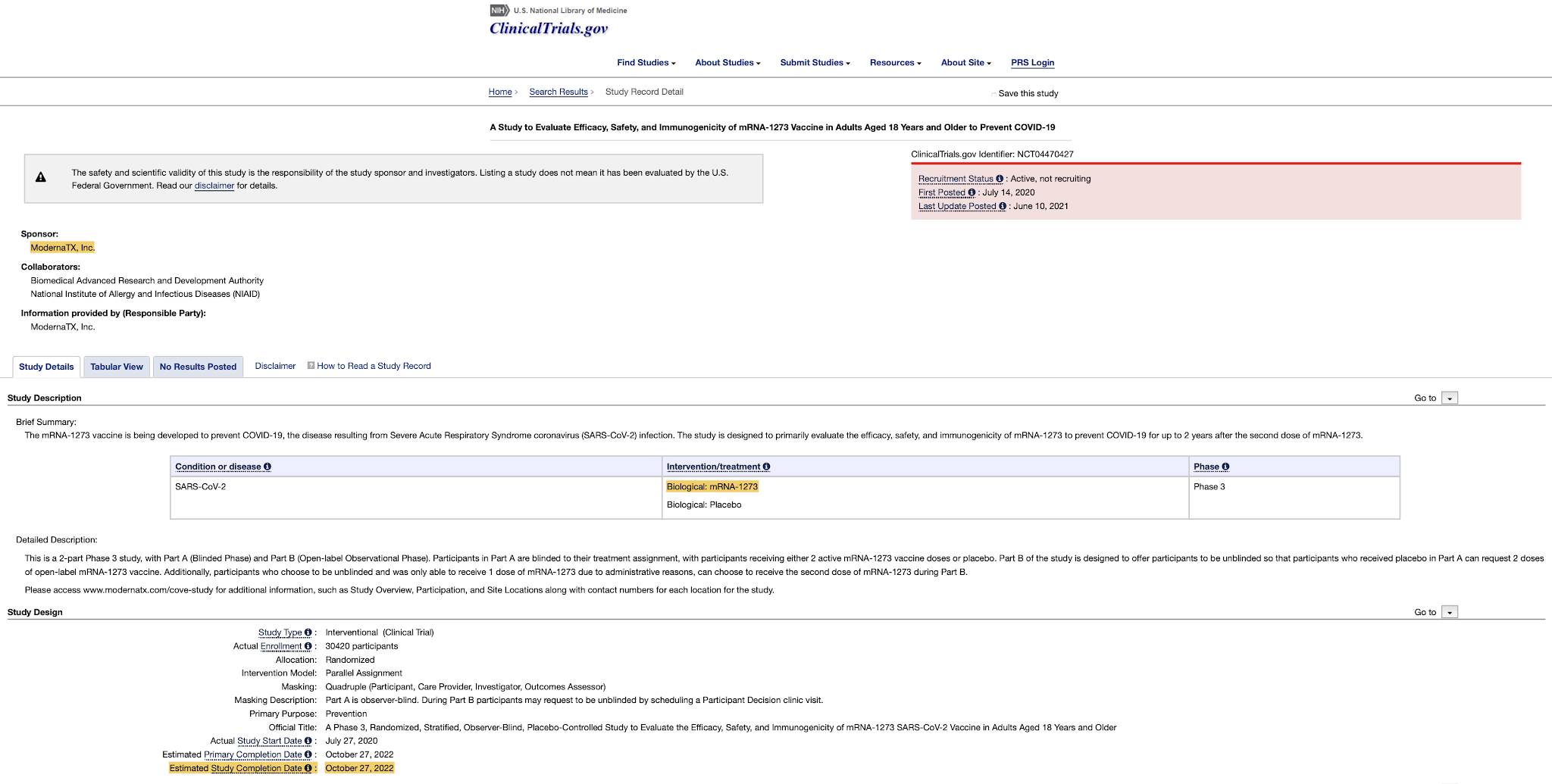Click help icon before How to Read
1552x784 pixels.
tap(311, 365)
